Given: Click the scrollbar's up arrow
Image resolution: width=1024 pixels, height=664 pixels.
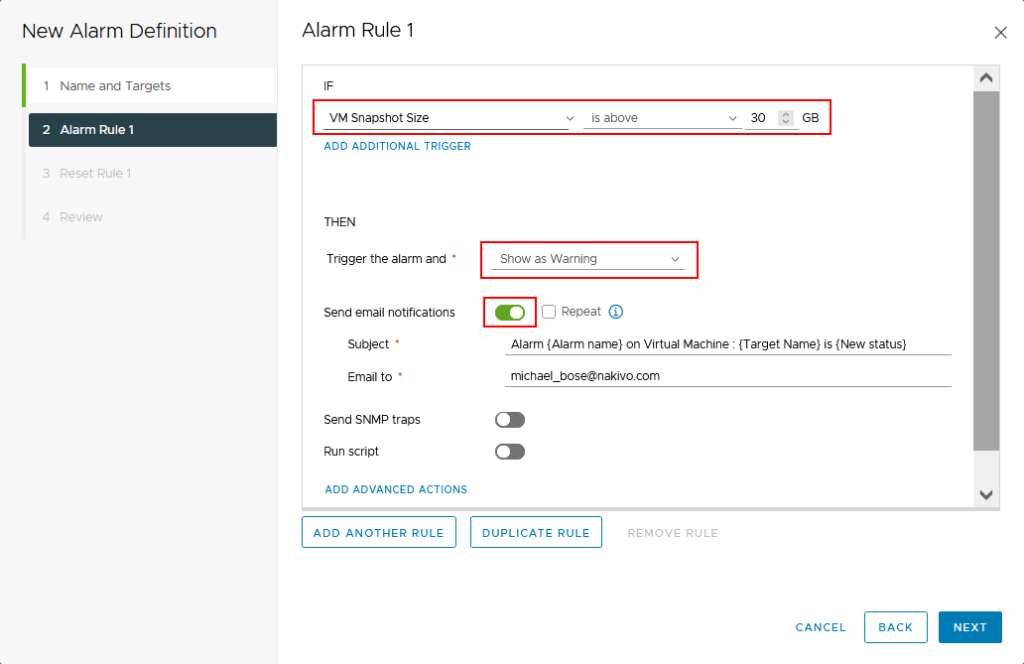Looking at the screenshot, I should click(x=986, y=76).
